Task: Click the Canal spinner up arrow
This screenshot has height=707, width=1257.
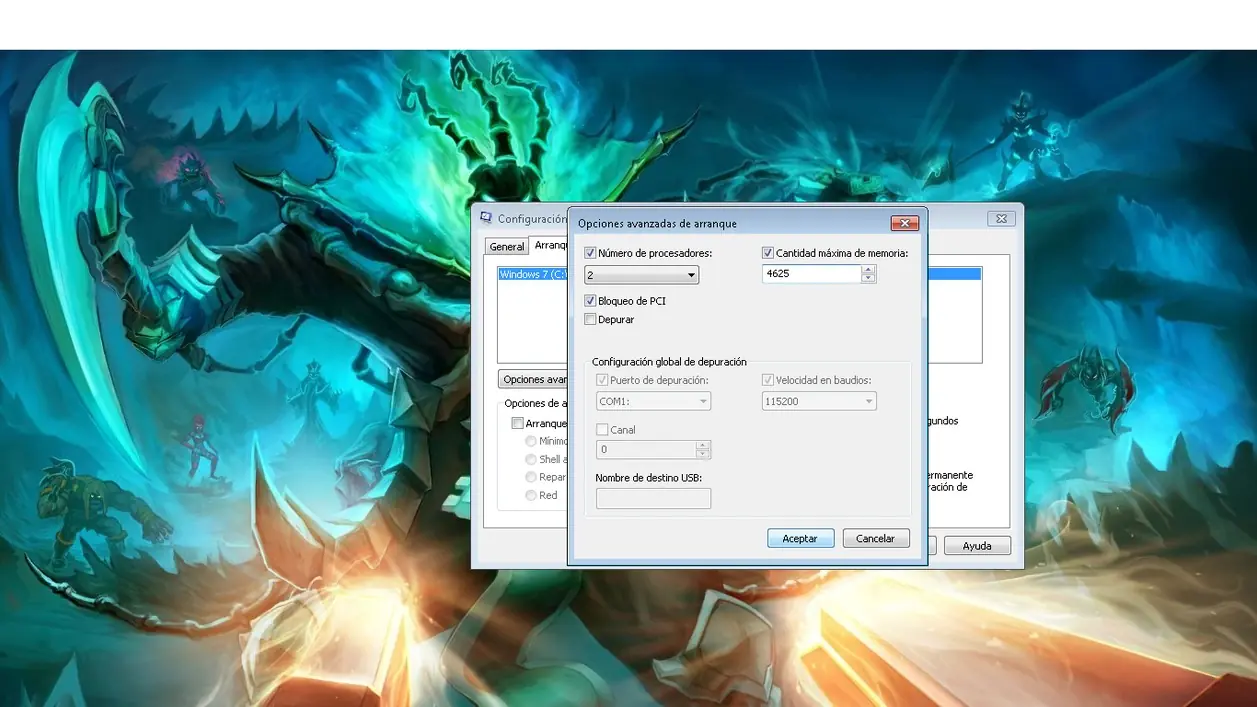Action: pyautogui.click(x=703, y=446)
